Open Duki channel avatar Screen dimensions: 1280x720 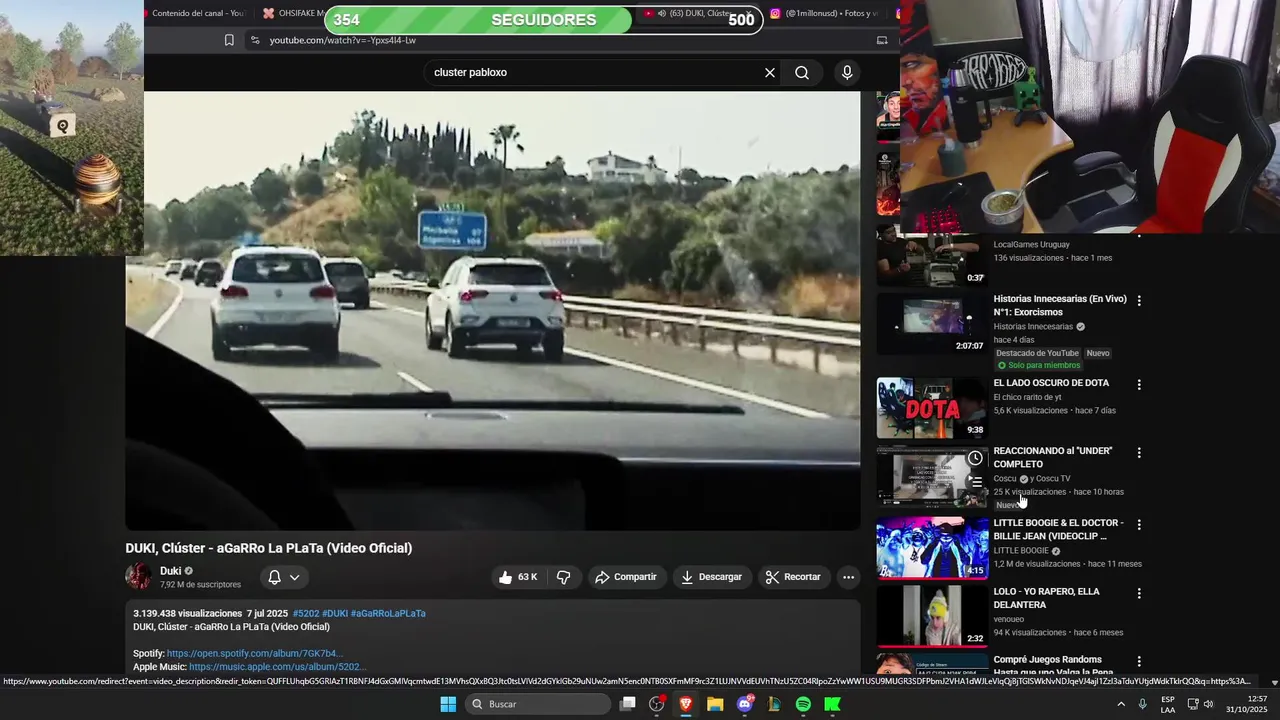[x=138, y=576]
